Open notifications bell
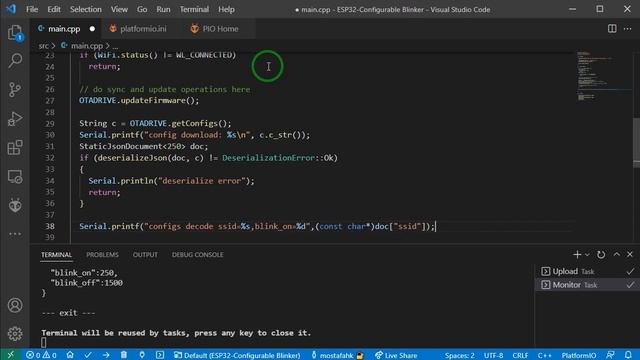The height and width of the screenshot is (360, 640). 628,355
